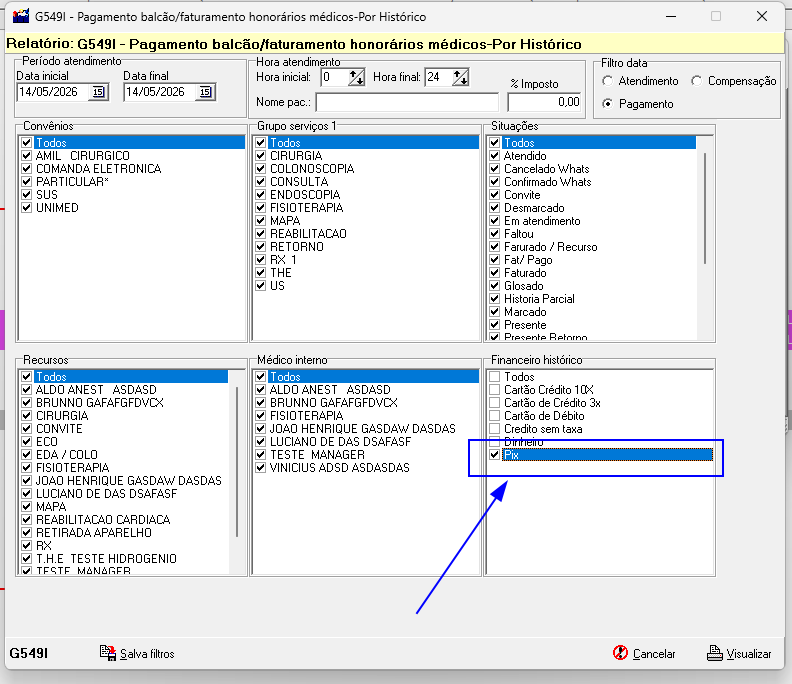Toggle SUS convênio checkbox

click(27, 194)
